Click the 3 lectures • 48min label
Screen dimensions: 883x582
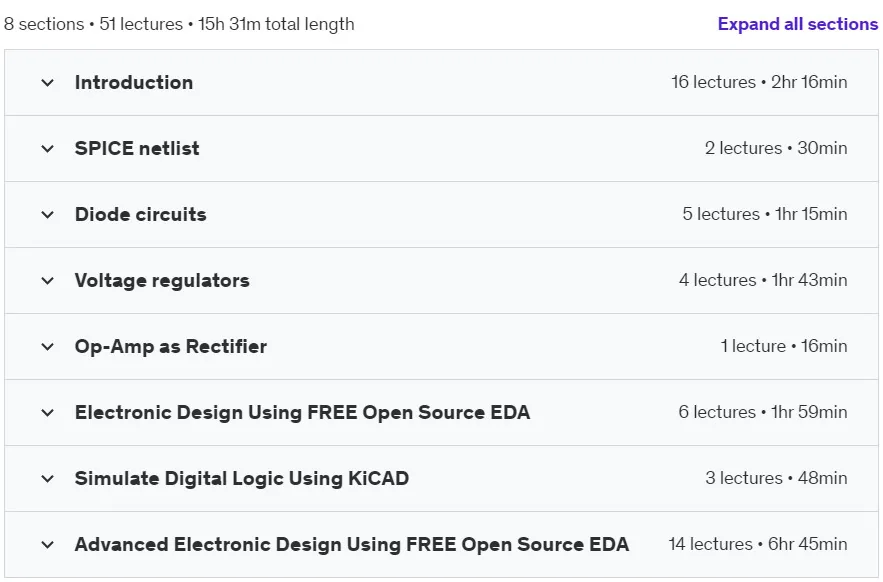click(x=777, y=478)
